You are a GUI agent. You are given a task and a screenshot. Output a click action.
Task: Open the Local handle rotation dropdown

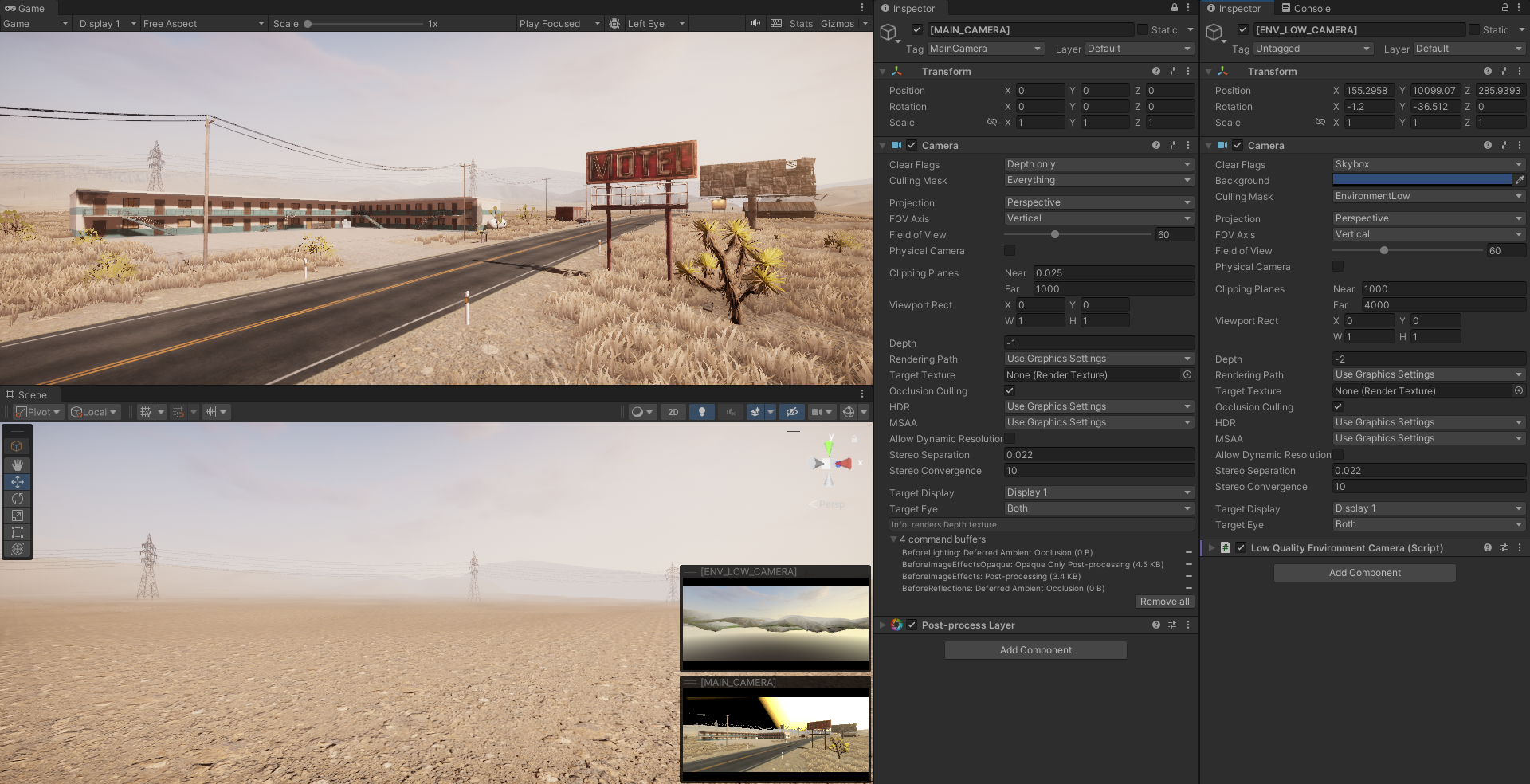(93, 412)
